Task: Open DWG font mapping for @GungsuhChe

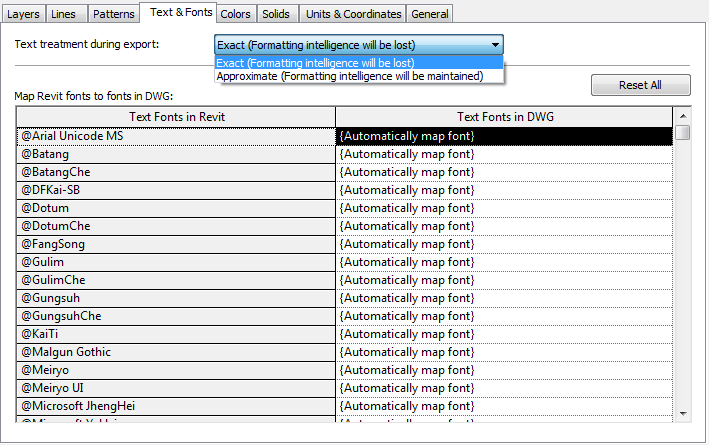Action: pyautogui.click(x=504, y=316)
